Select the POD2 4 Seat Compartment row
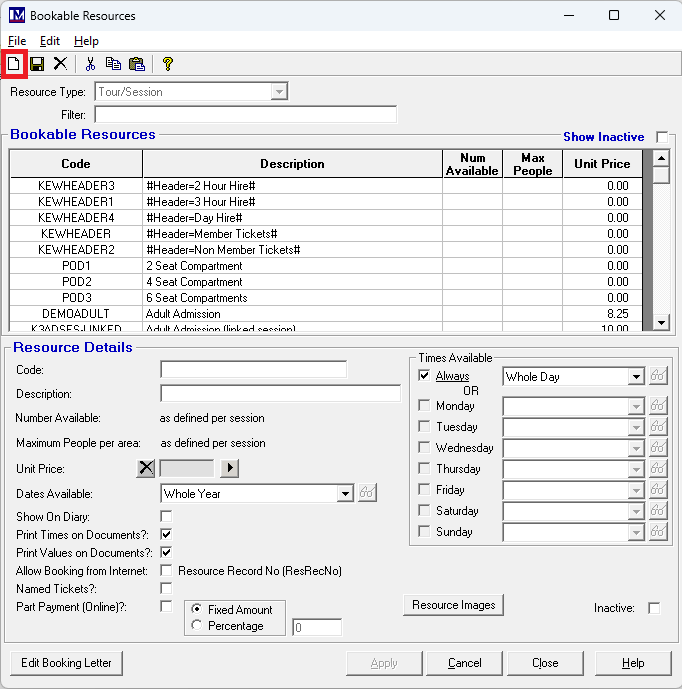Viewport: 682px width, 691px height. tap(326, 282)
